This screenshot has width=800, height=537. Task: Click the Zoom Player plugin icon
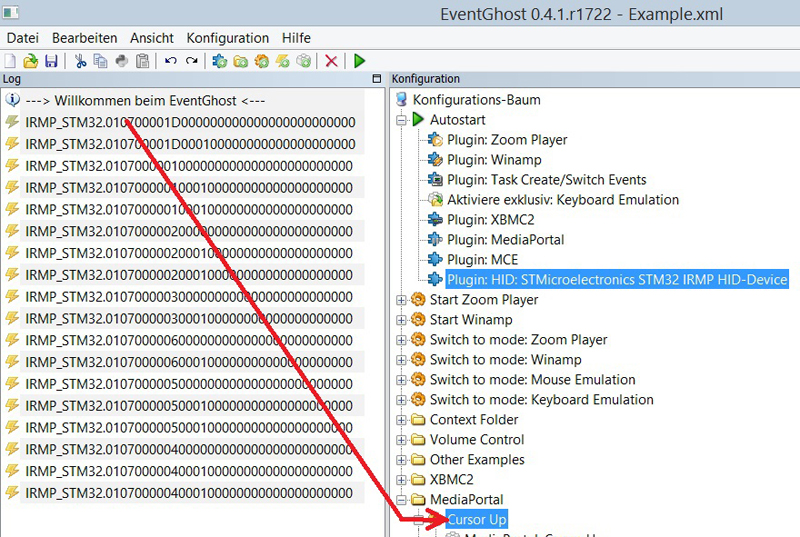click(435, 139)
